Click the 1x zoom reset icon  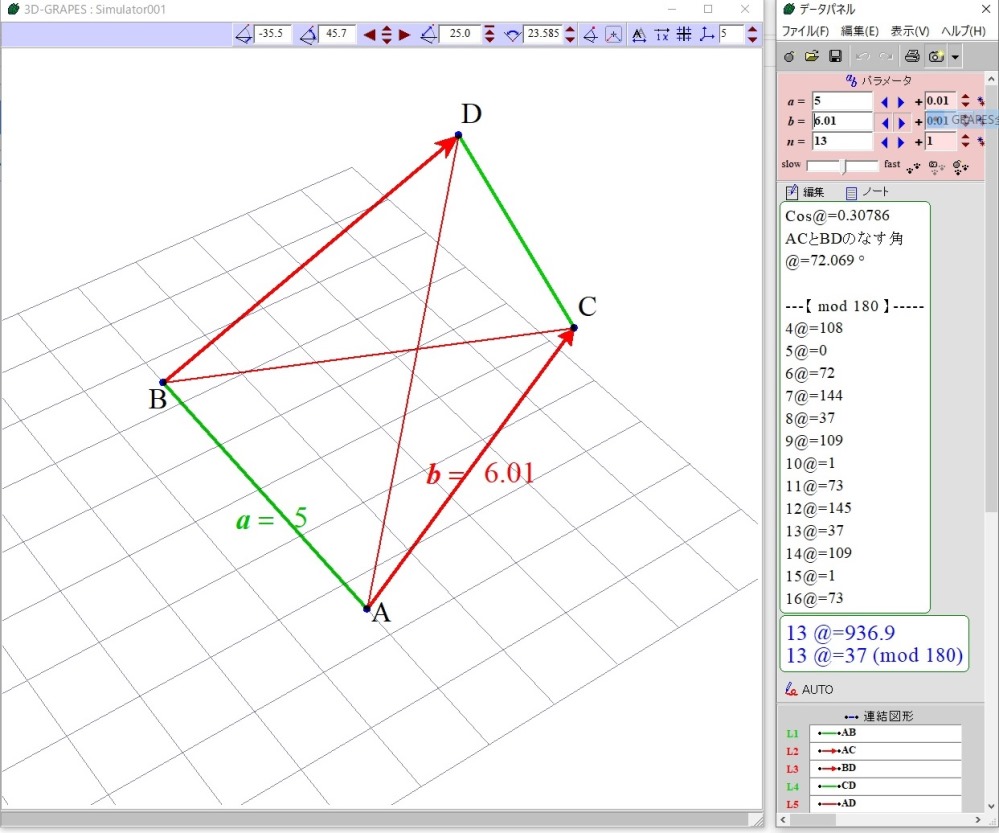pos(661,35)
